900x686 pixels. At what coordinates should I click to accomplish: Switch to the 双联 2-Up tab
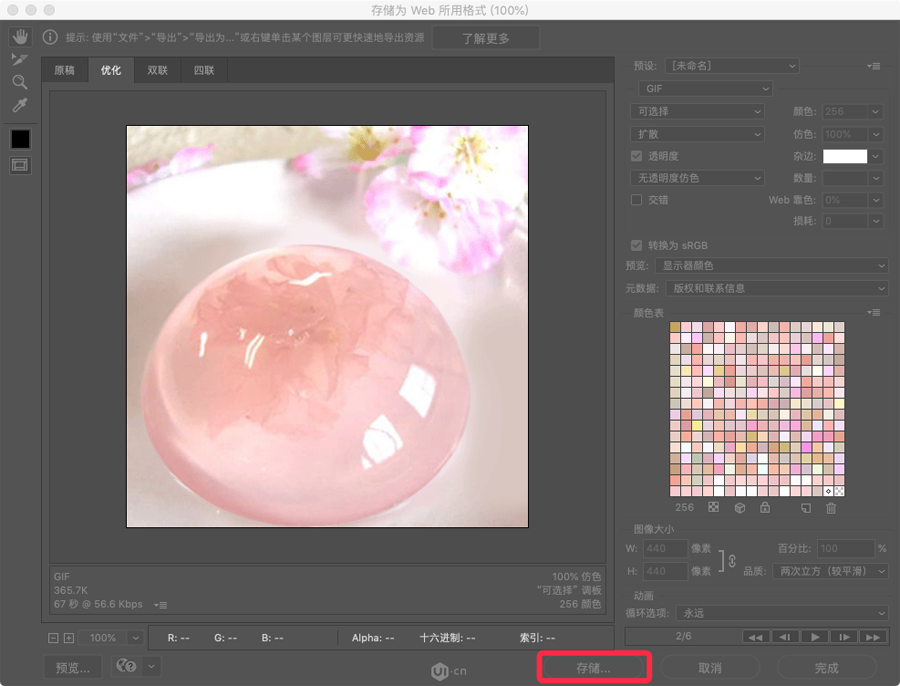[157, 71]
